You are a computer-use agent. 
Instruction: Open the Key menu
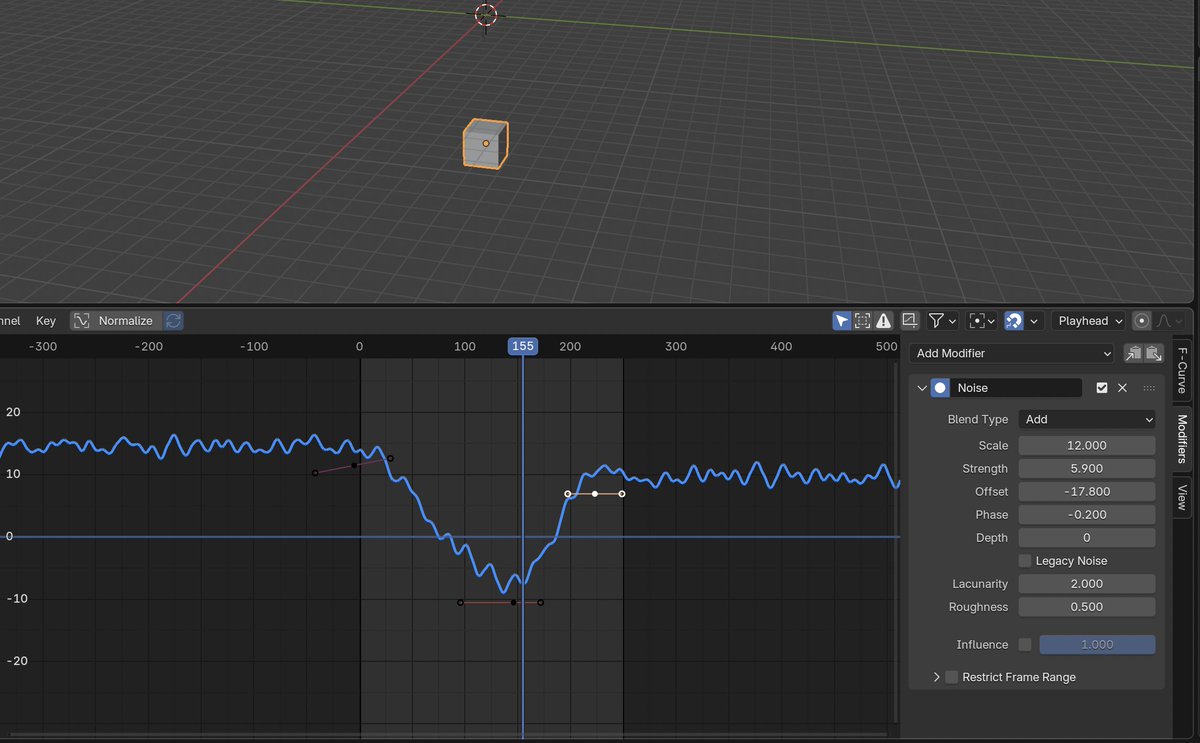point(46,321)
